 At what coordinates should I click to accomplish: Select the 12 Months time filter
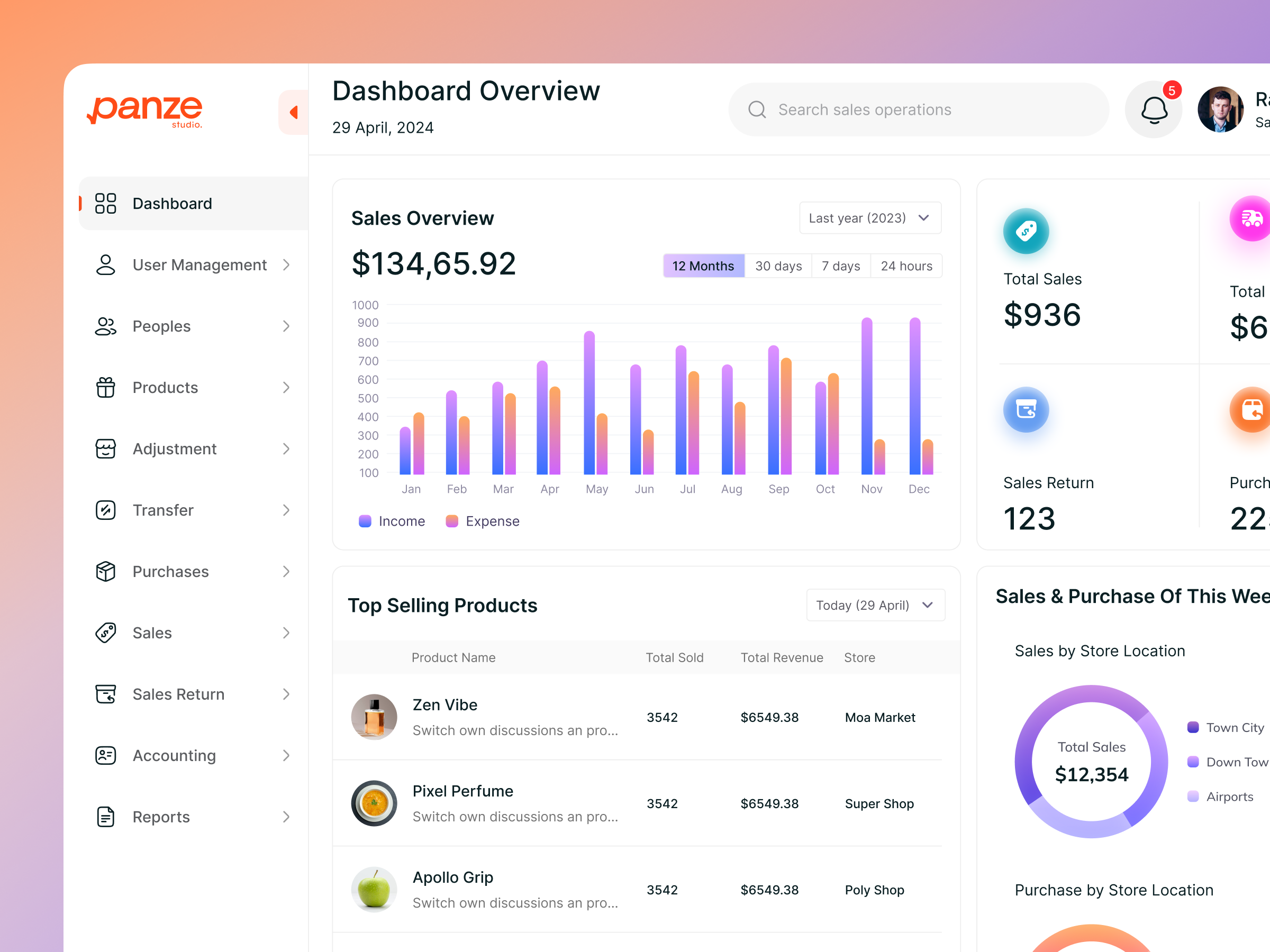[x=703, y=265]
